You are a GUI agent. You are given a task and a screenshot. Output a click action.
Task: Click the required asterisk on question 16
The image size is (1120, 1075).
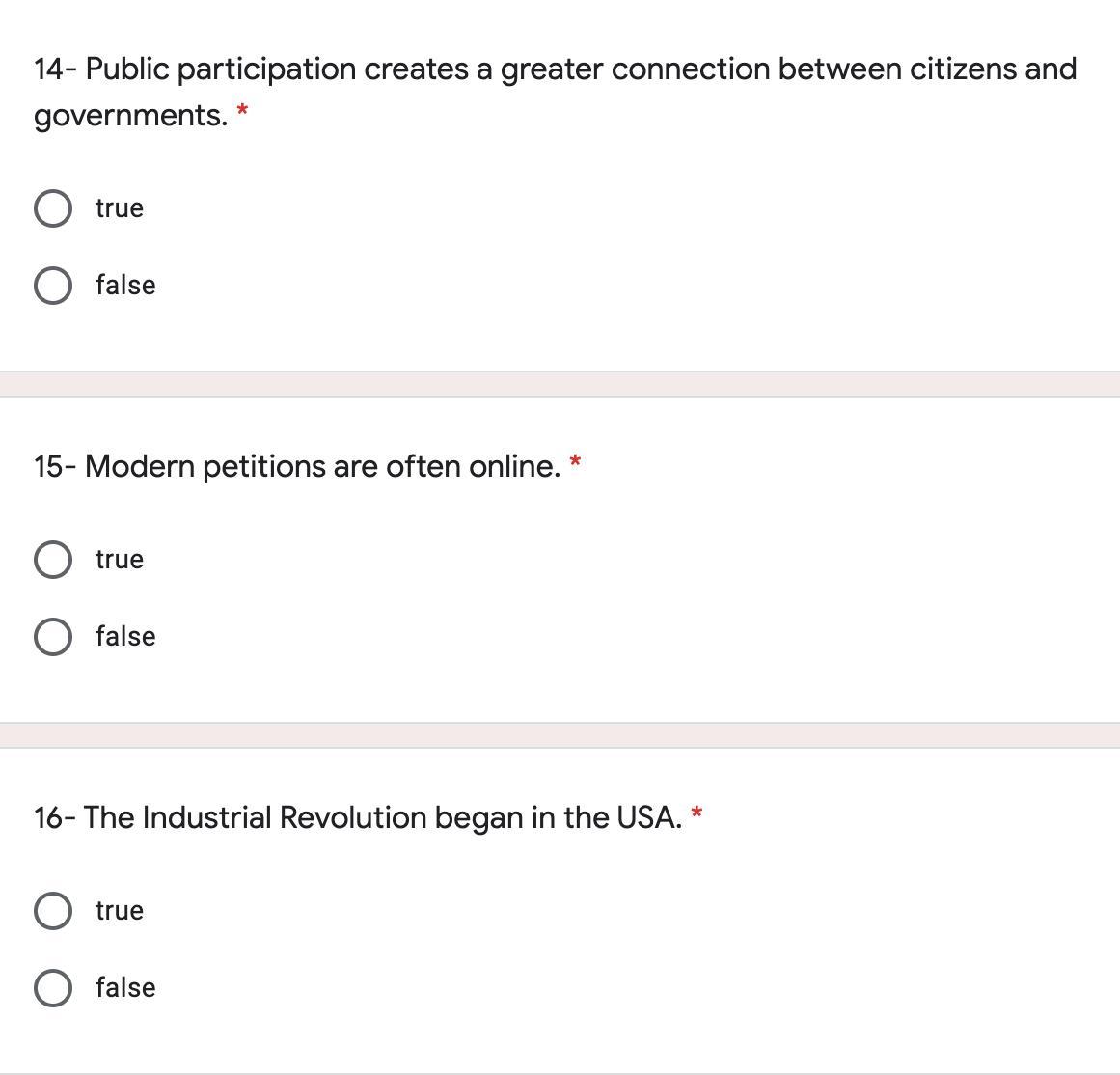tap(697, 813)
